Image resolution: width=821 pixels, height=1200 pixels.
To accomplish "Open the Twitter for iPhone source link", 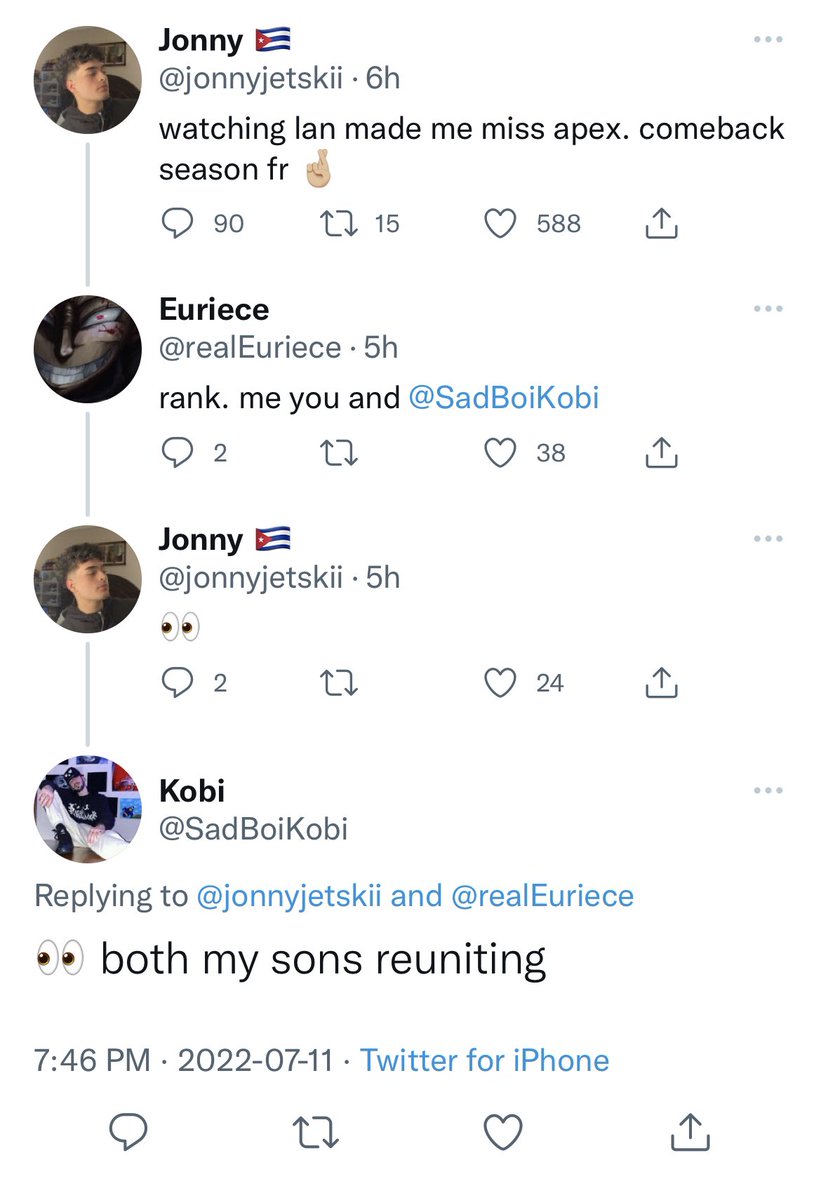I will pyautogui.click(x=484, y=1059).
